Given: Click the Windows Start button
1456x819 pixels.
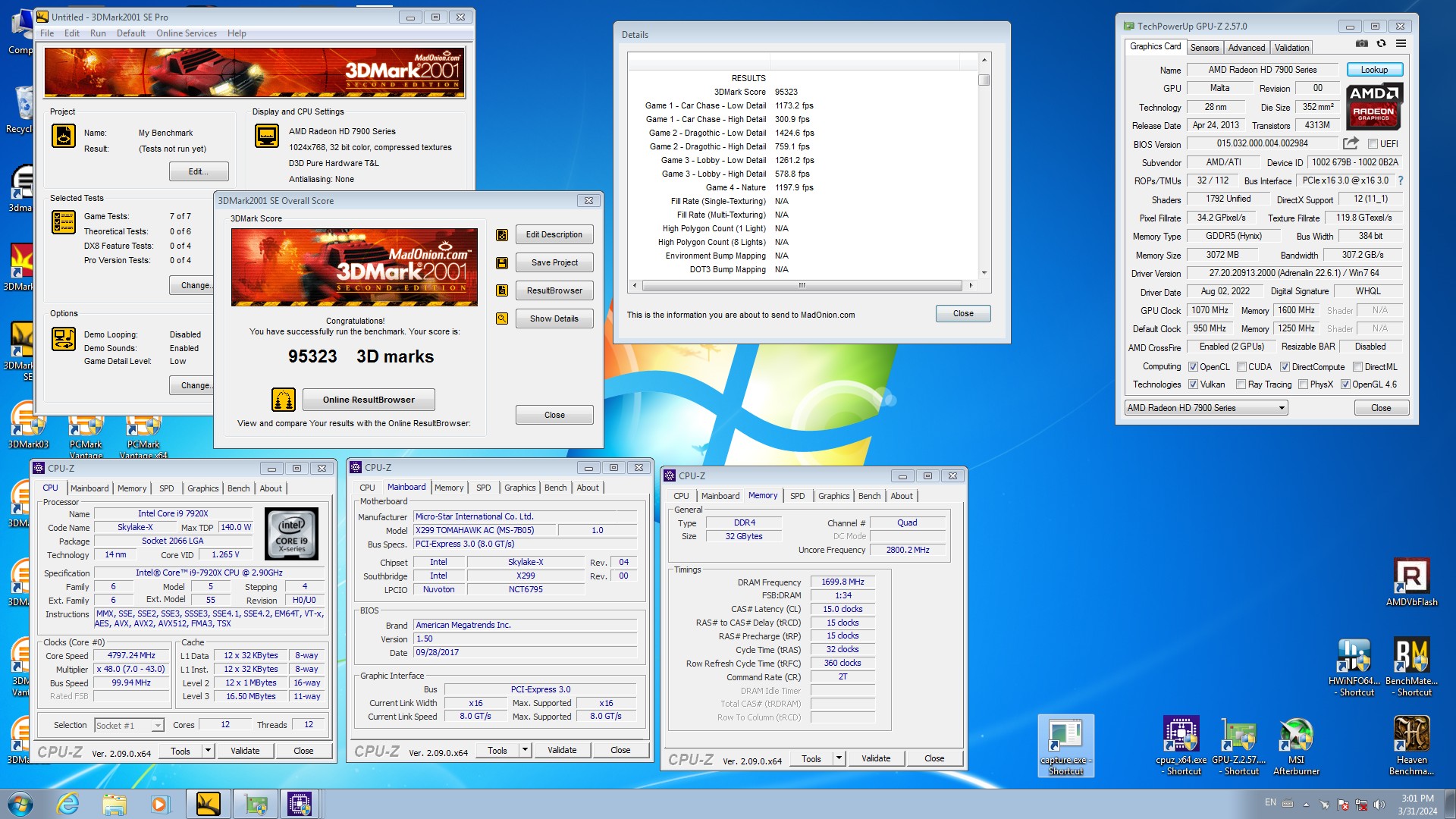Looking at the screenshot, I should coord(20,804).
